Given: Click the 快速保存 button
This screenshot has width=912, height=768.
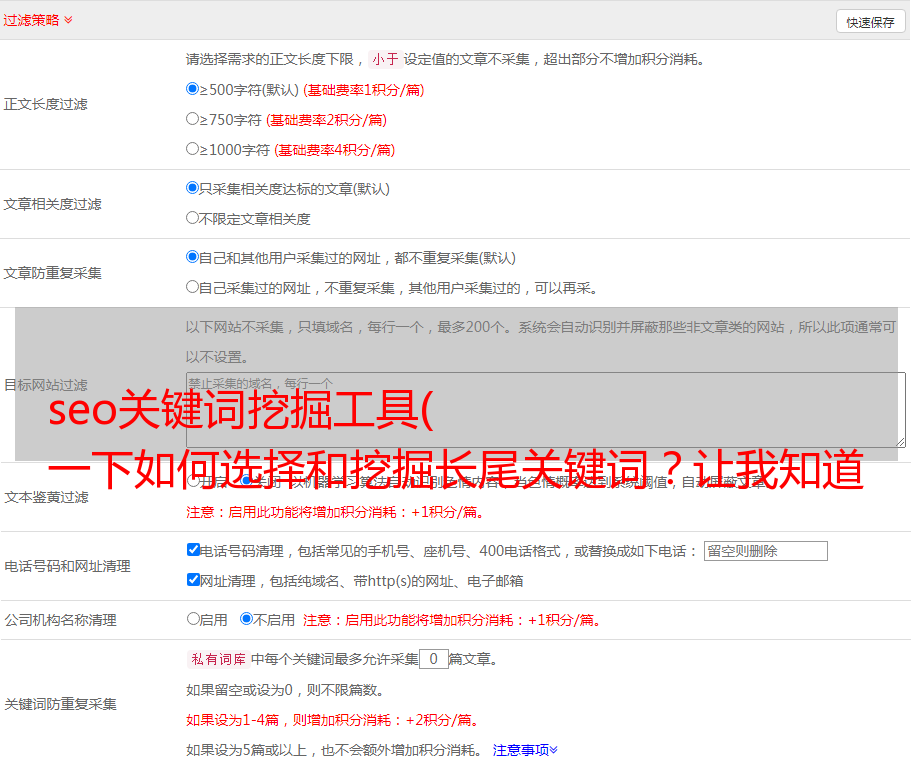Looking at the screenshot, I should pyautogui.click(x=869, y=22).
